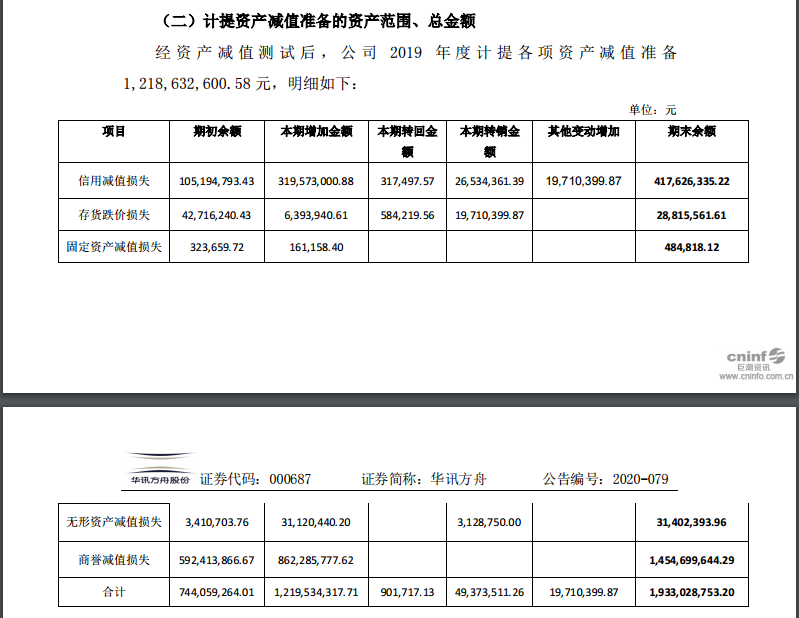799x618 pixels.
Task: Click 19,710,399.87 in the 存货跌价损失 row
Action: [x=489, y=216]
